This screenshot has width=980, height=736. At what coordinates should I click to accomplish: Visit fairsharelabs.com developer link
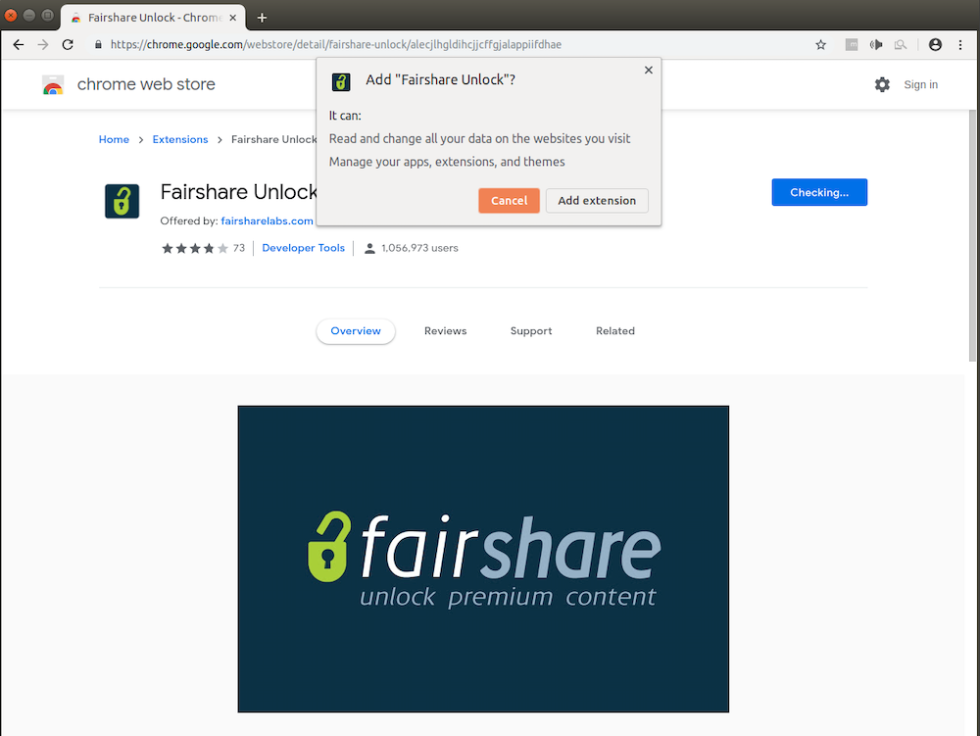(267, 221)
